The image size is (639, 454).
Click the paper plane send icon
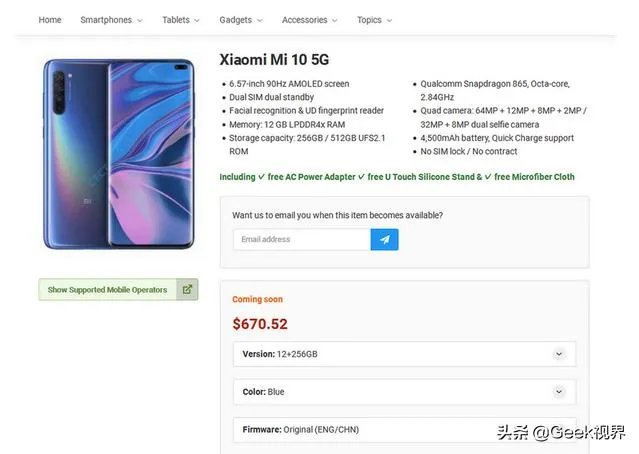(x=384, y=239)
